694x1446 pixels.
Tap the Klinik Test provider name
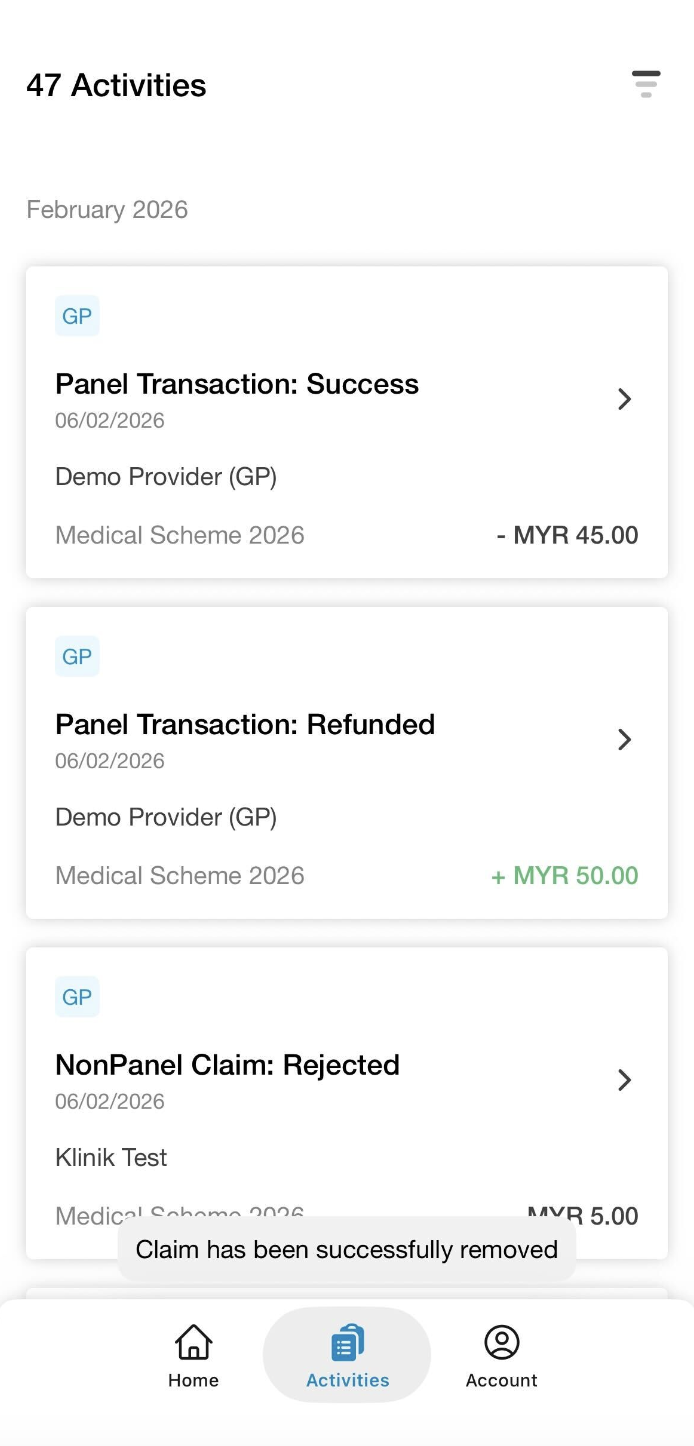(x=111, y=1157)
